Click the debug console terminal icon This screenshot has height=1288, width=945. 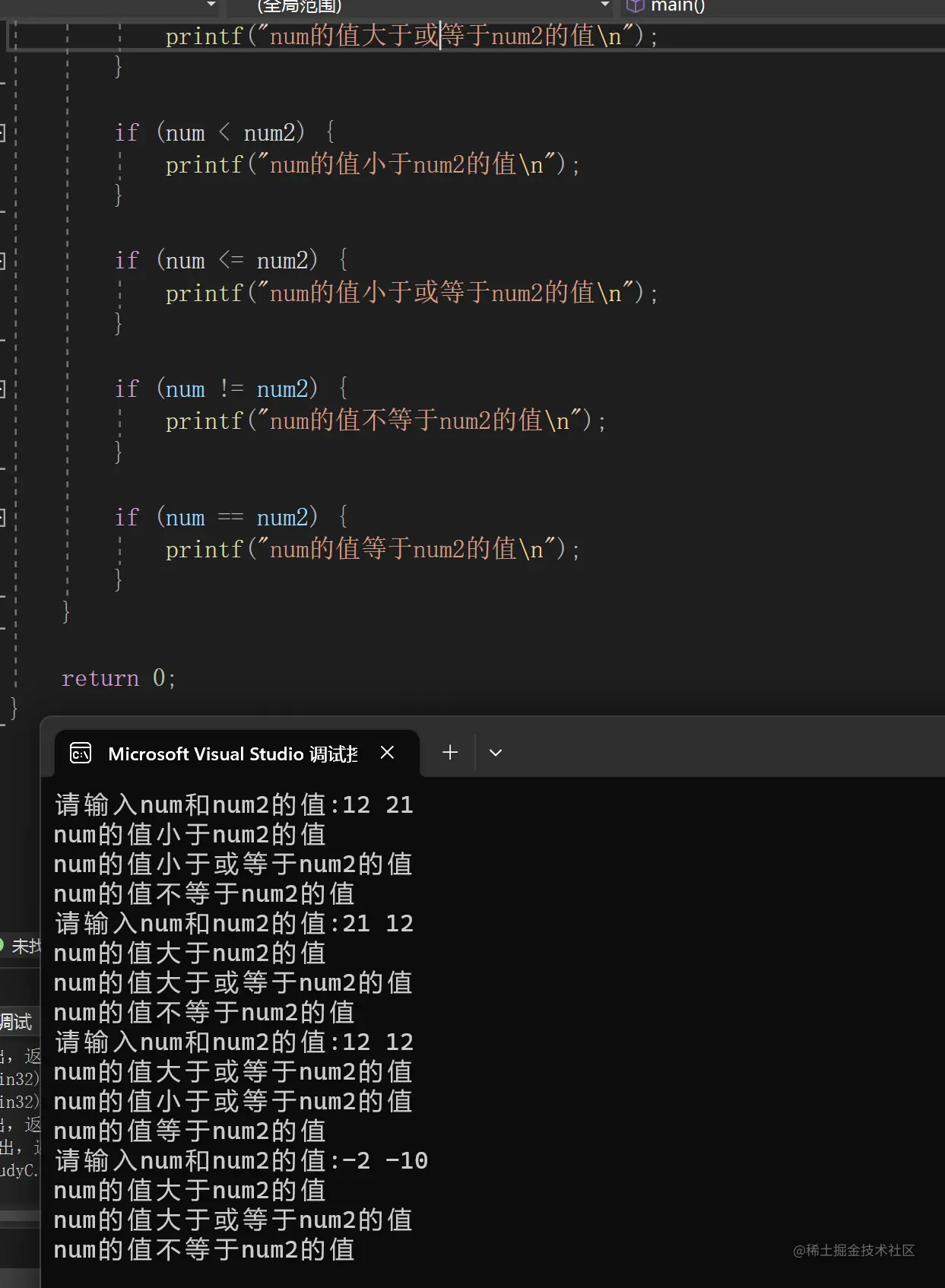pyautogui.click(x=81, y=753)
